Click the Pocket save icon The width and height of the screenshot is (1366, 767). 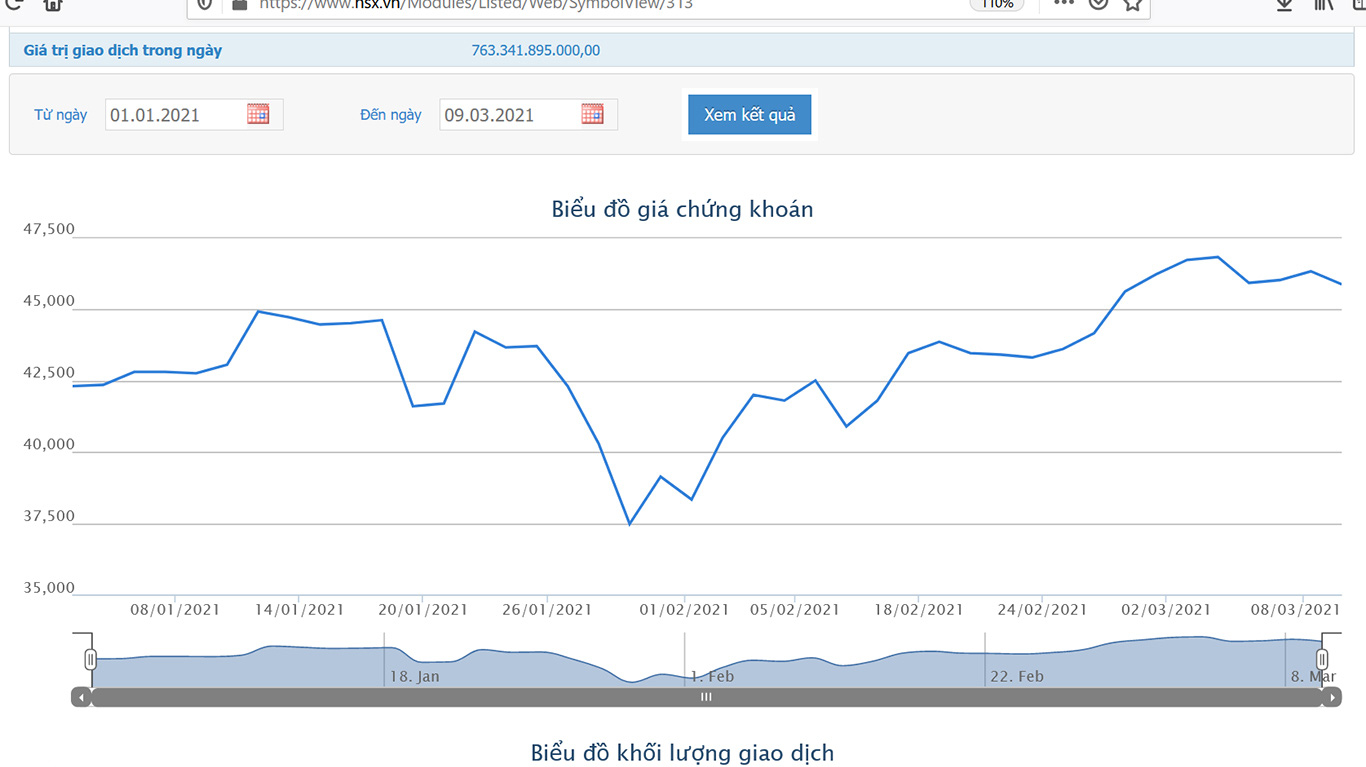click(x=1098, y=4)
